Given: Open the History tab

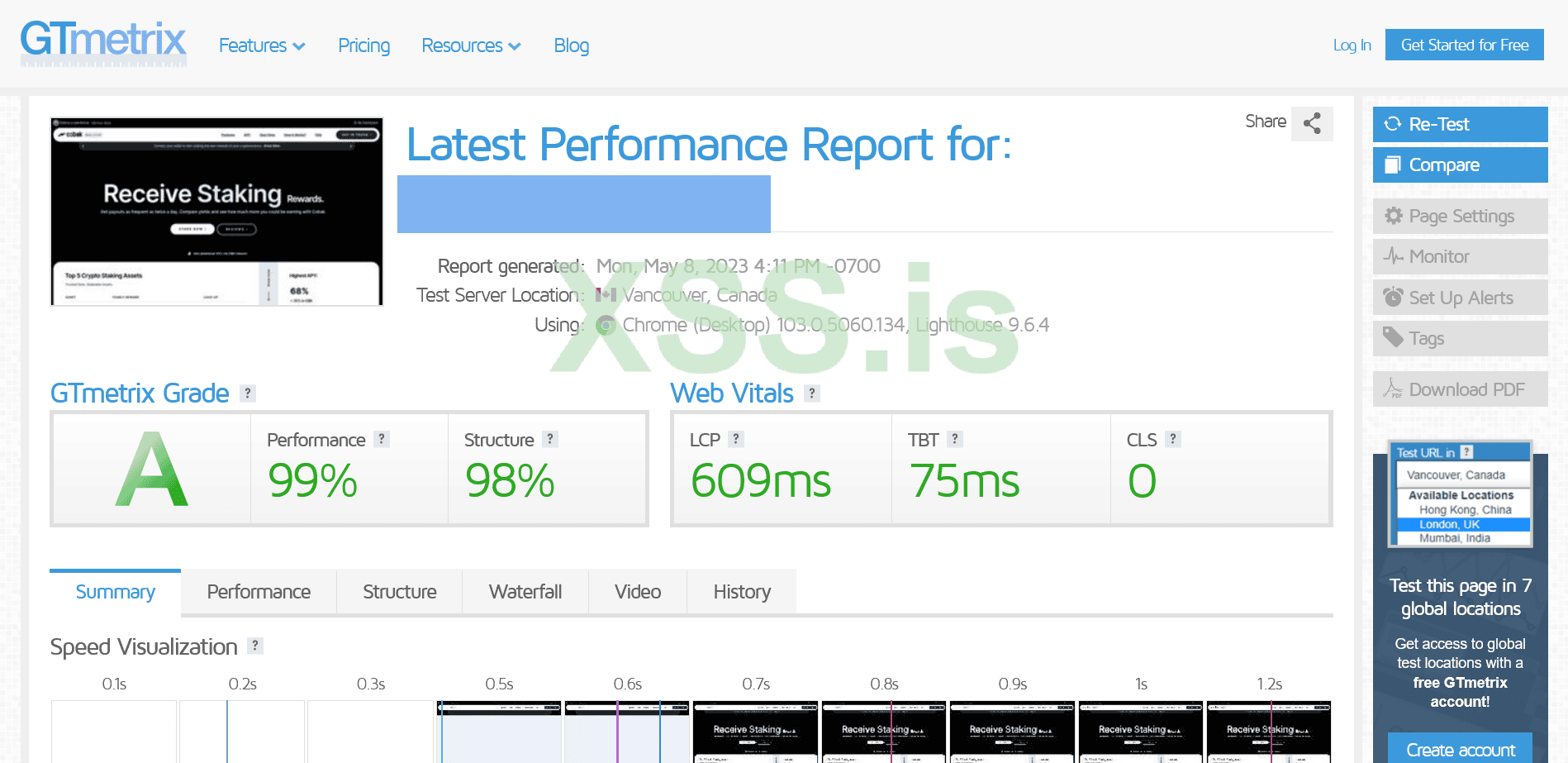Looking at the screenshot, I should coord(741,591).
